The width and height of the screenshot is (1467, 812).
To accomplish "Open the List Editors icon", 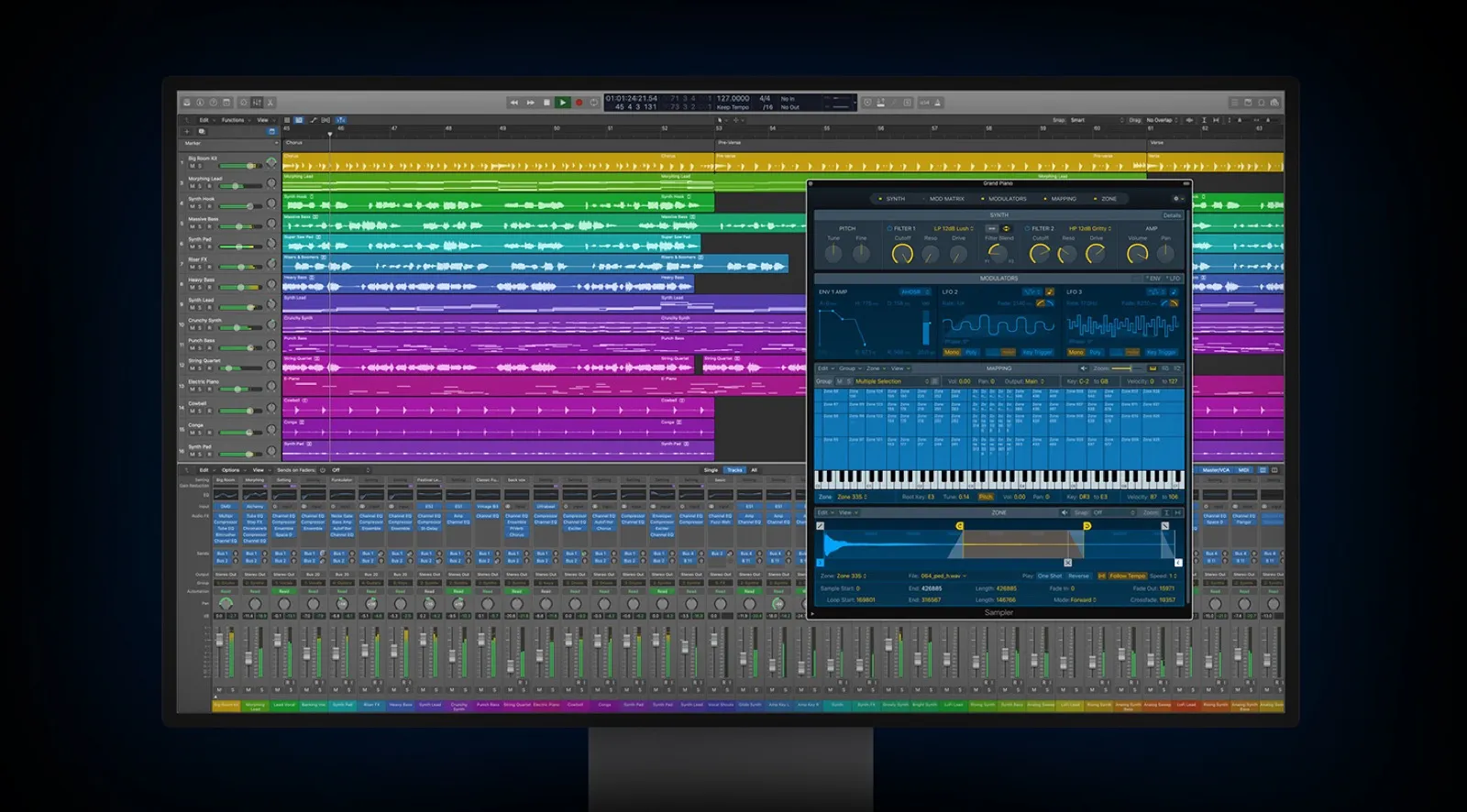I will (1235, 103).
